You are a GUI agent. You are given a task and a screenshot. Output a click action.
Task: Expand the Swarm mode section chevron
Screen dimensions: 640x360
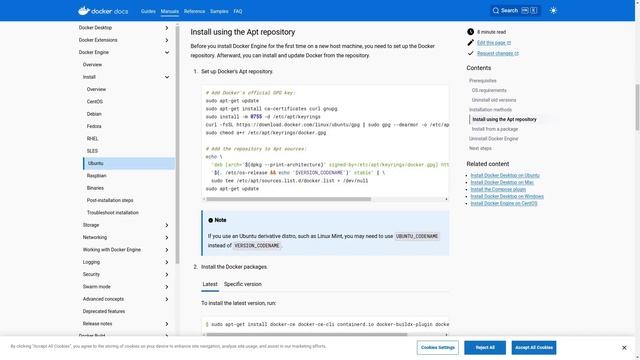pos(167,287)
